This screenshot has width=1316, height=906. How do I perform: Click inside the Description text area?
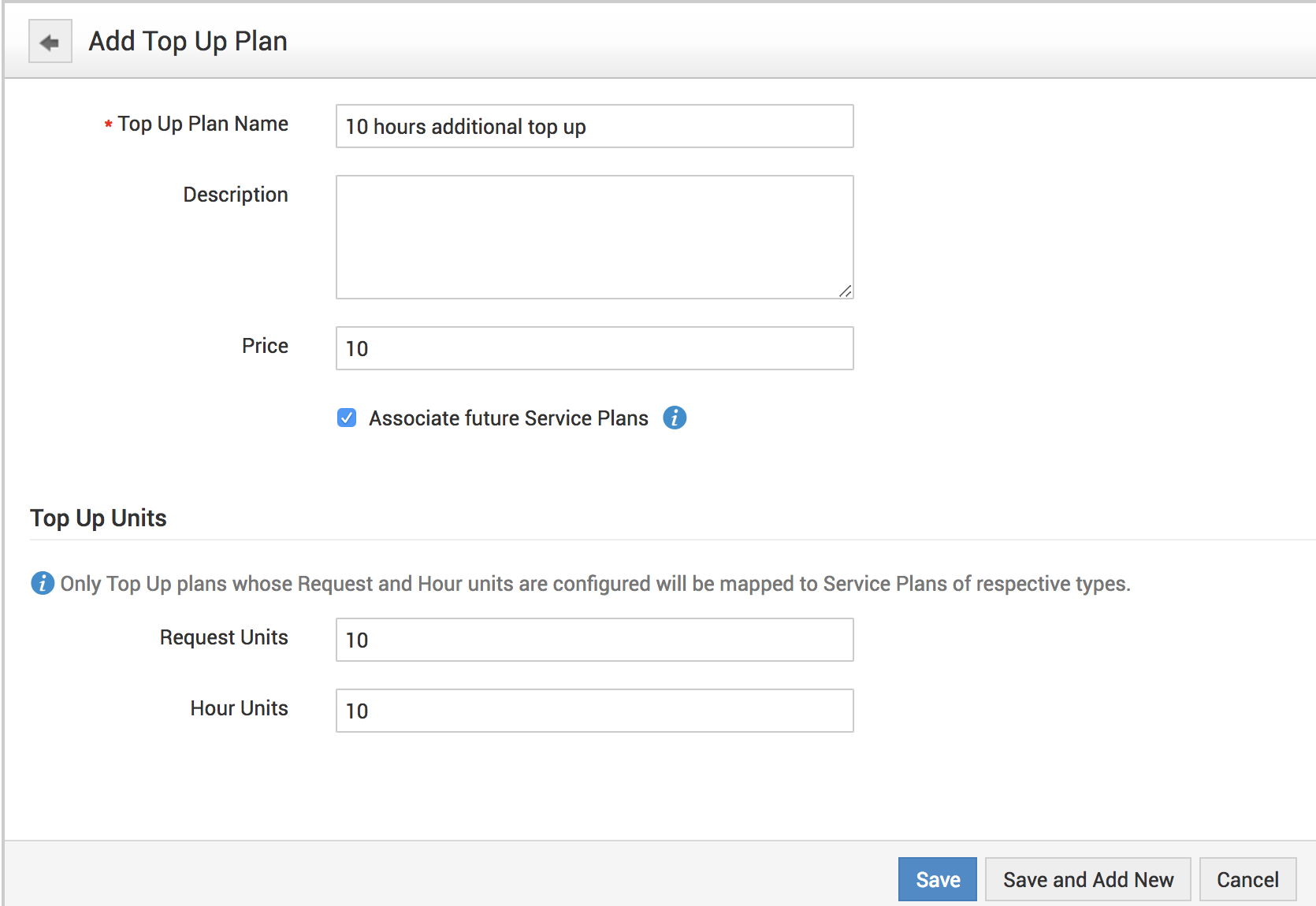click(594, 236)
